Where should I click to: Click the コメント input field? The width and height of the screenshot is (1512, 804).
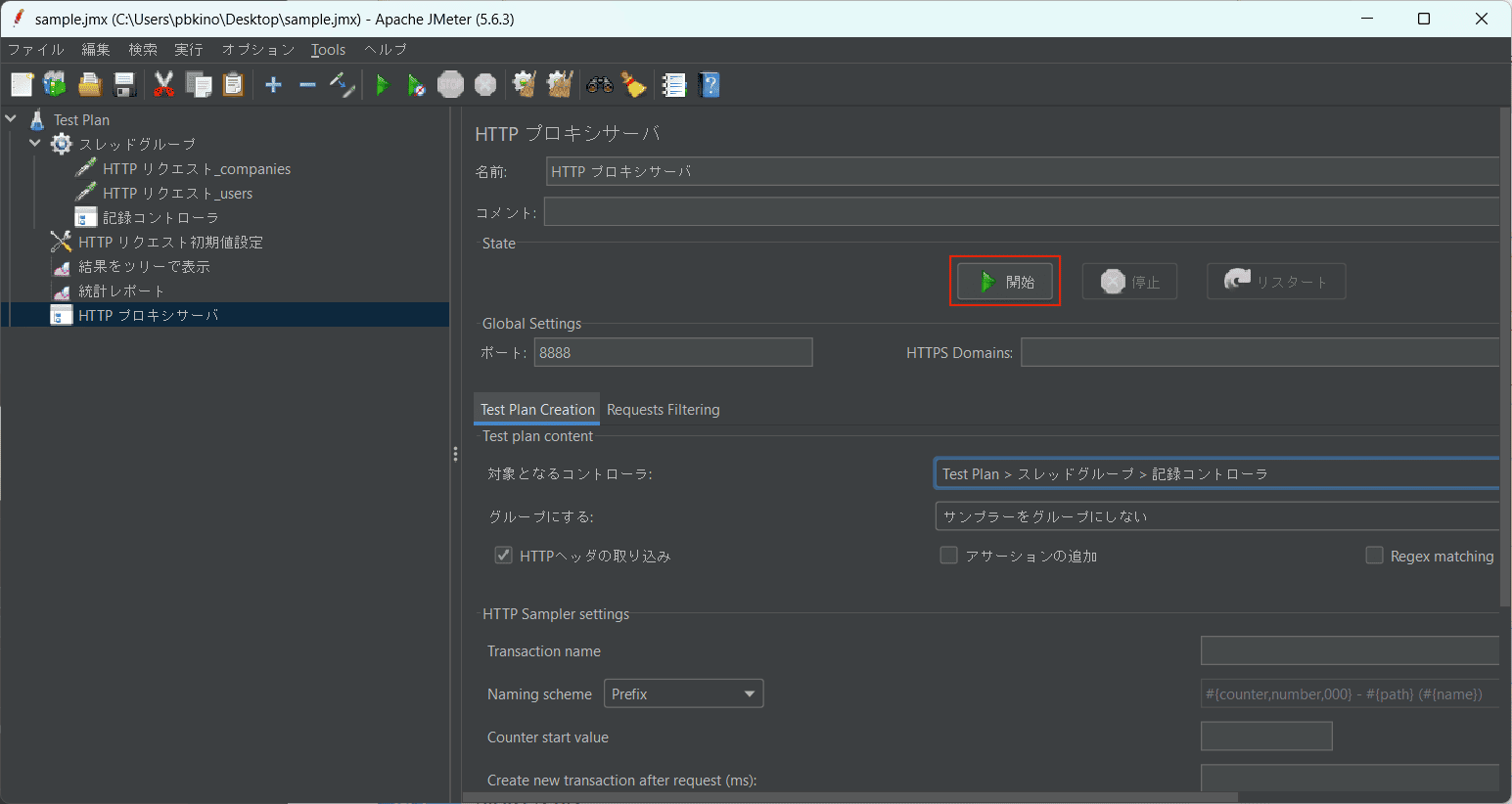point(1022,212)
